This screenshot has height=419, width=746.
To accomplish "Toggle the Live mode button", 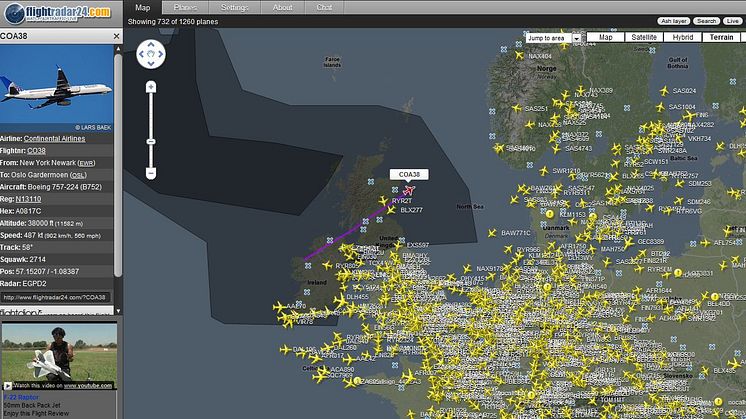I will click(x=732, y=21).
